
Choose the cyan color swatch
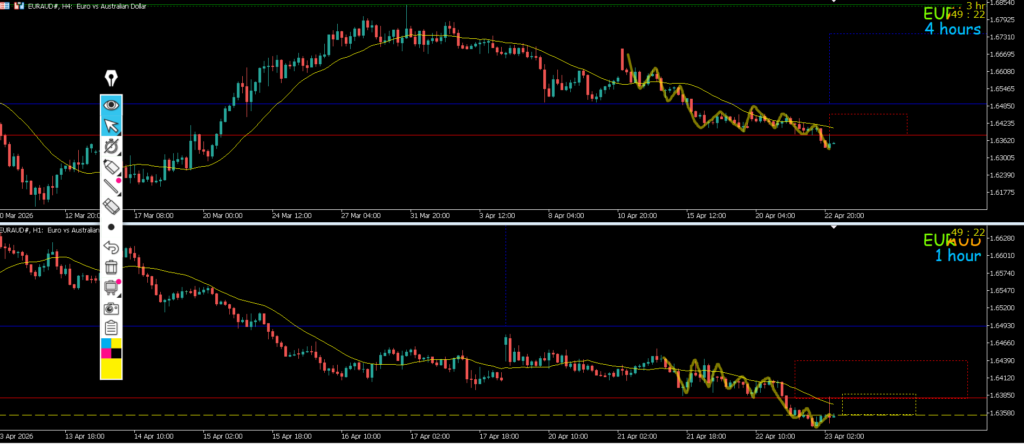pyautogui.click(x=105, y=344)
